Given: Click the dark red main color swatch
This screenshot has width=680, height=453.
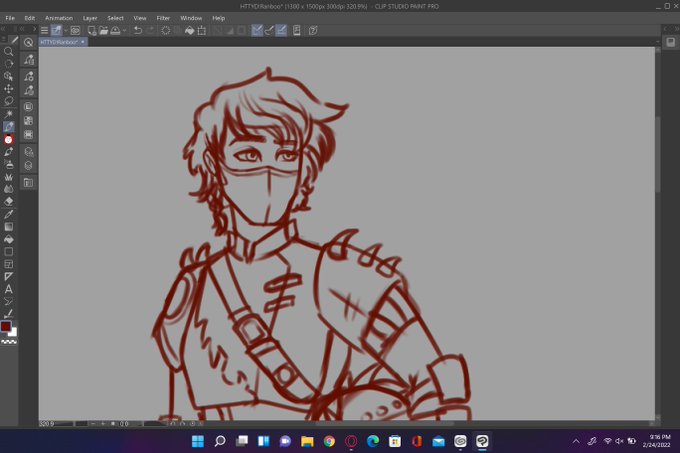Looking at the screenshot, I should point(6,326).
